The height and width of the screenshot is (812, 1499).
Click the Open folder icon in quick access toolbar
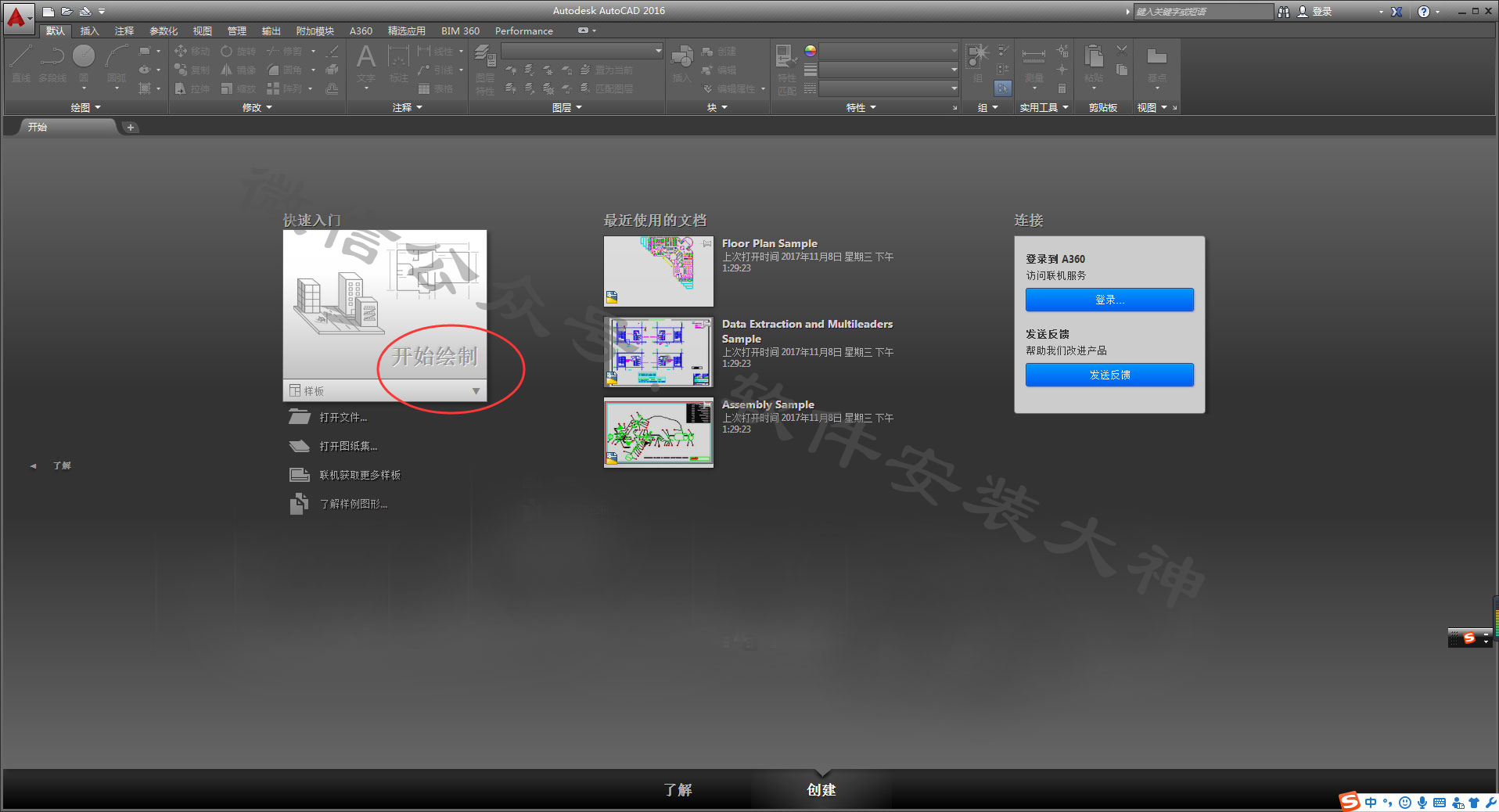click(67, 12)
